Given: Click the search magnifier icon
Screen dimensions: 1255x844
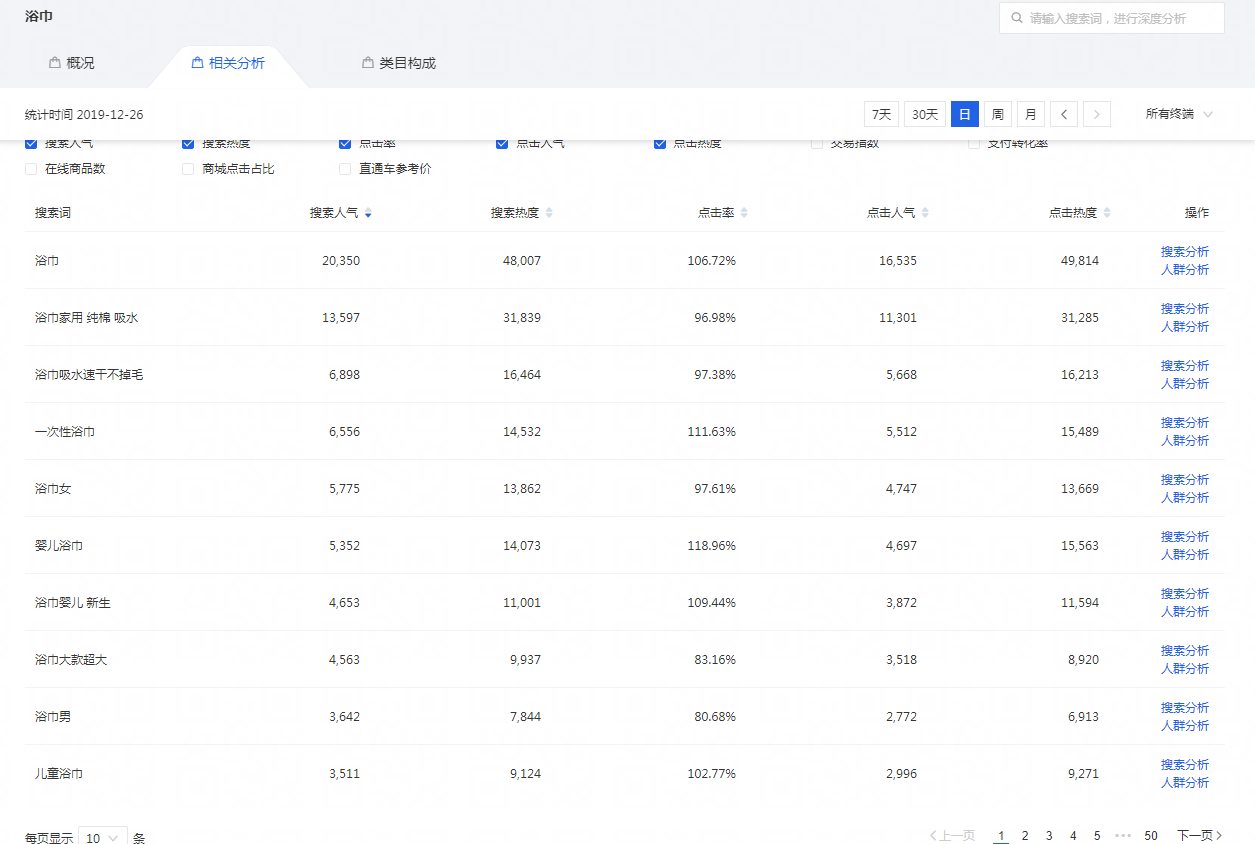Looking at the screenshot, I should (x=1017, y=18).
